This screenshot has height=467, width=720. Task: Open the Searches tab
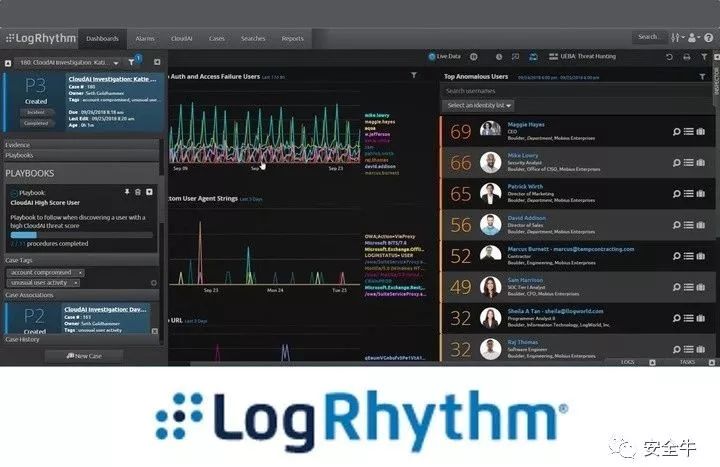[253, 39]
